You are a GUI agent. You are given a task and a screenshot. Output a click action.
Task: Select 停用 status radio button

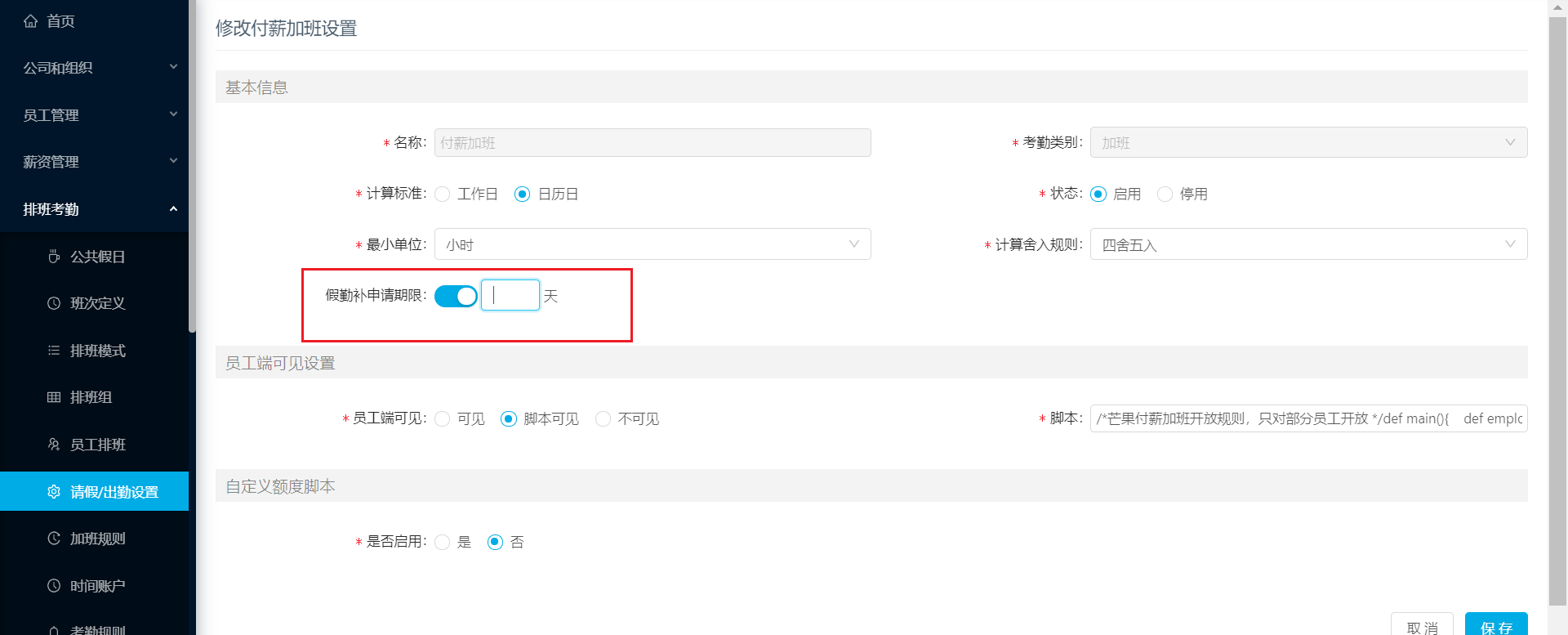(x=1165, y=194)
